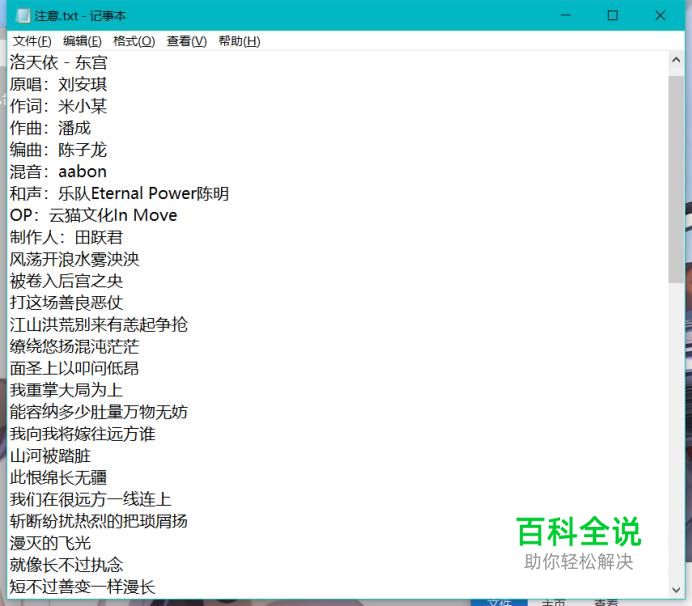Click the line 作词：米小某
This screenshot has width=692, height=606.
[x=58, y=106]
